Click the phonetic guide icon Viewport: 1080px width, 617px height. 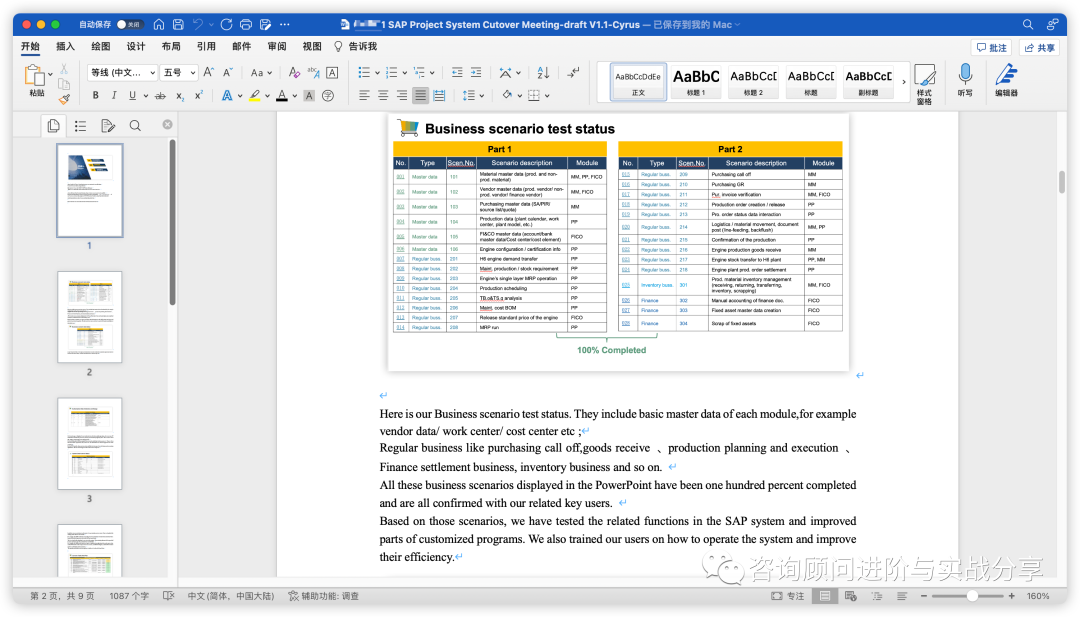(313, 72)
